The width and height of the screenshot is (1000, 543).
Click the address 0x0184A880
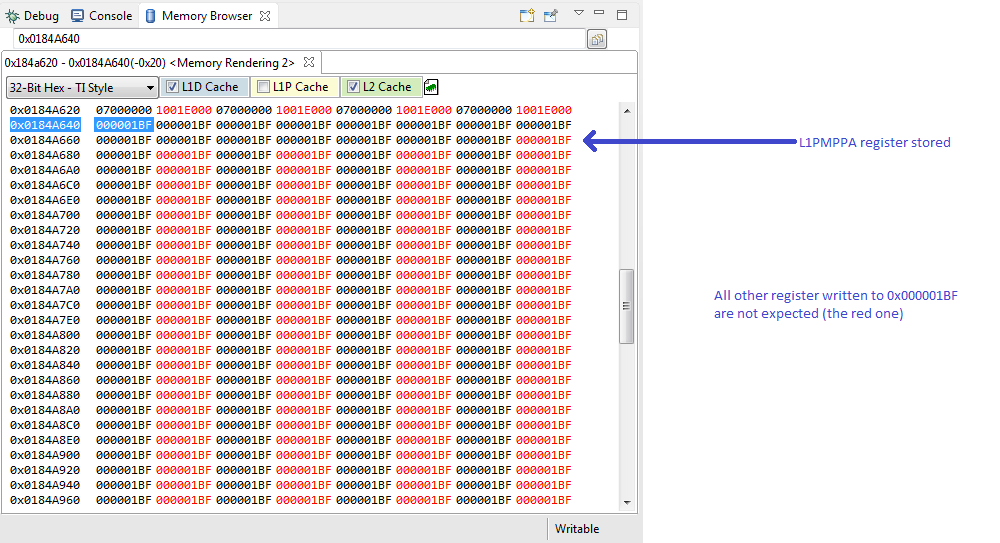tap(45, 395)
